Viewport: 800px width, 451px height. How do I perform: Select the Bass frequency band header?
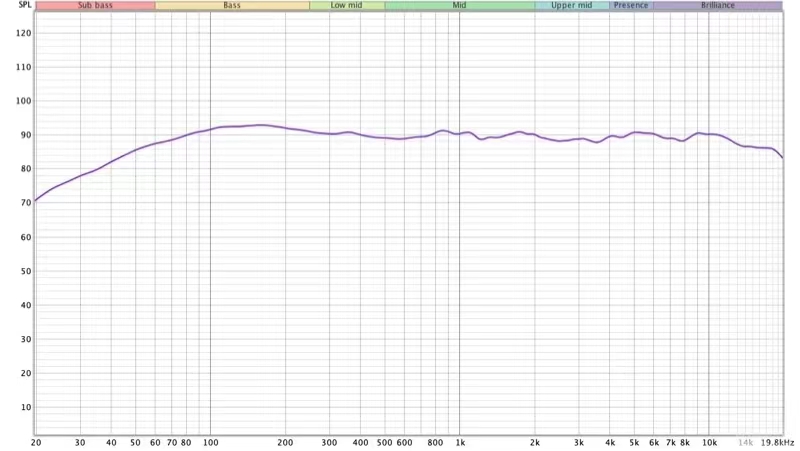[232, 6]
